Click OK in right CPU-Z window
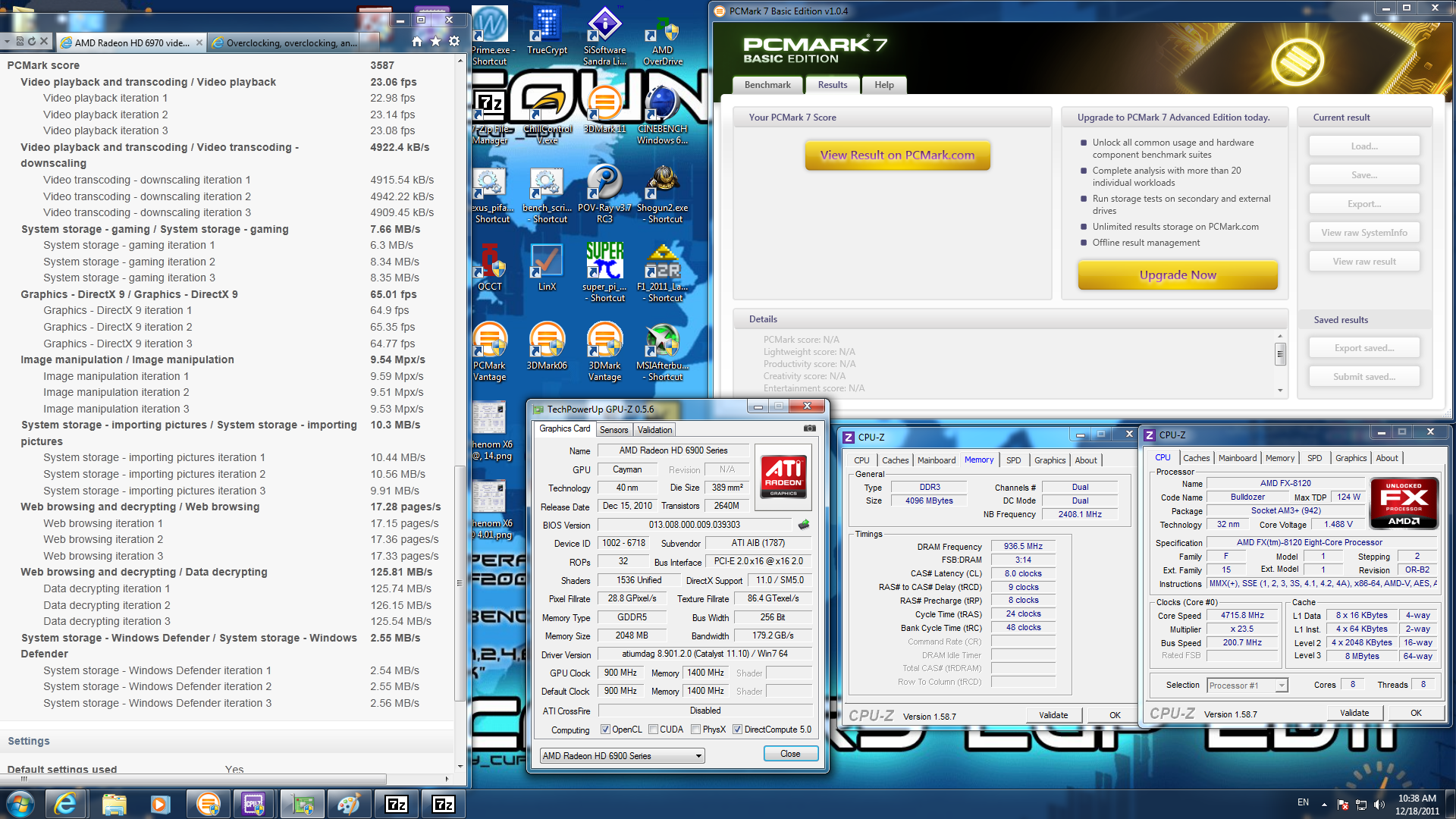Viewport: 1456px width, 819px height. click(x=1415, y=713)
